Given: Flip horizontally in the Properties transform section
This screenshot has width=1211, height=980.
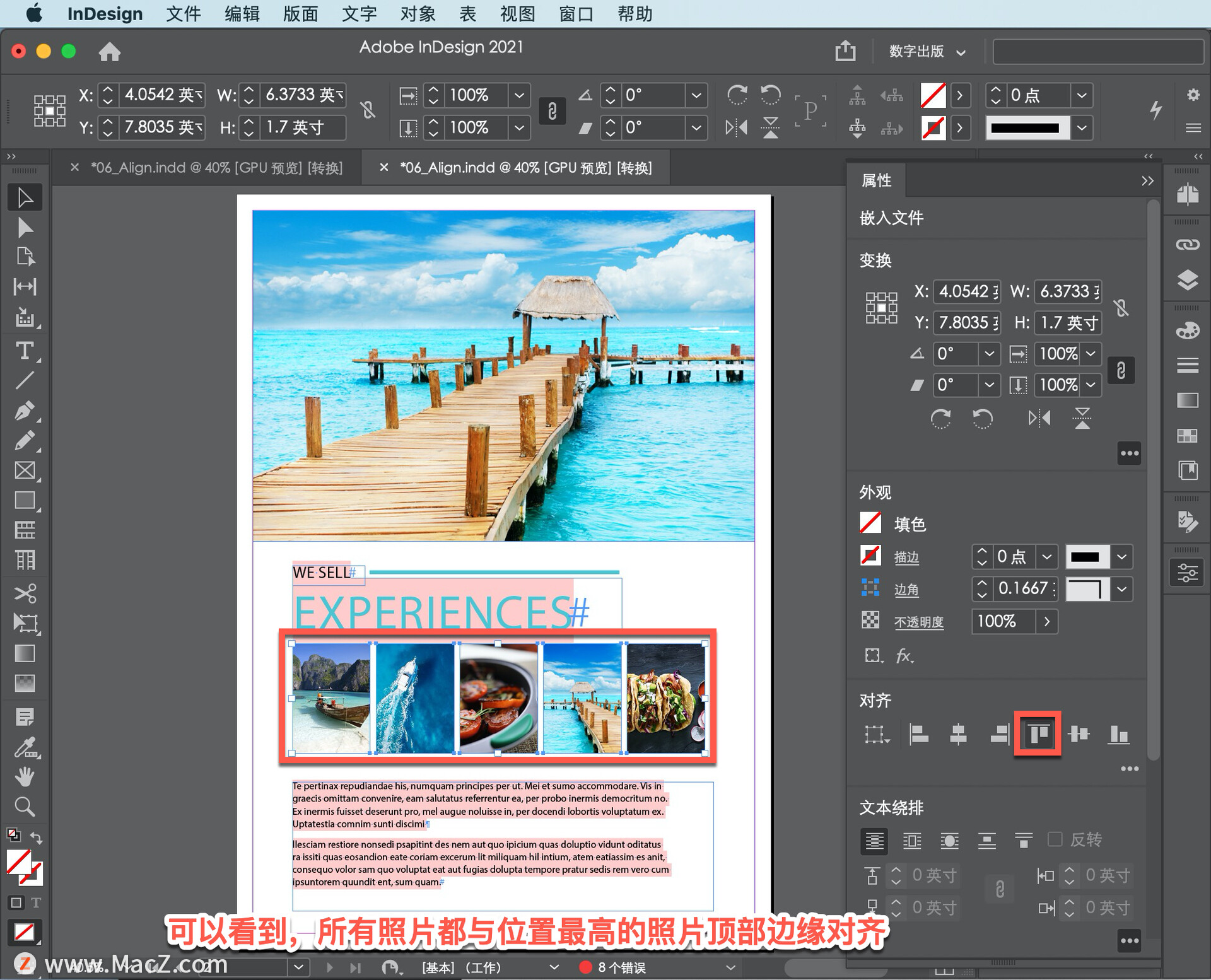Looking at the screenshot, I should [x=1039, y=418].
